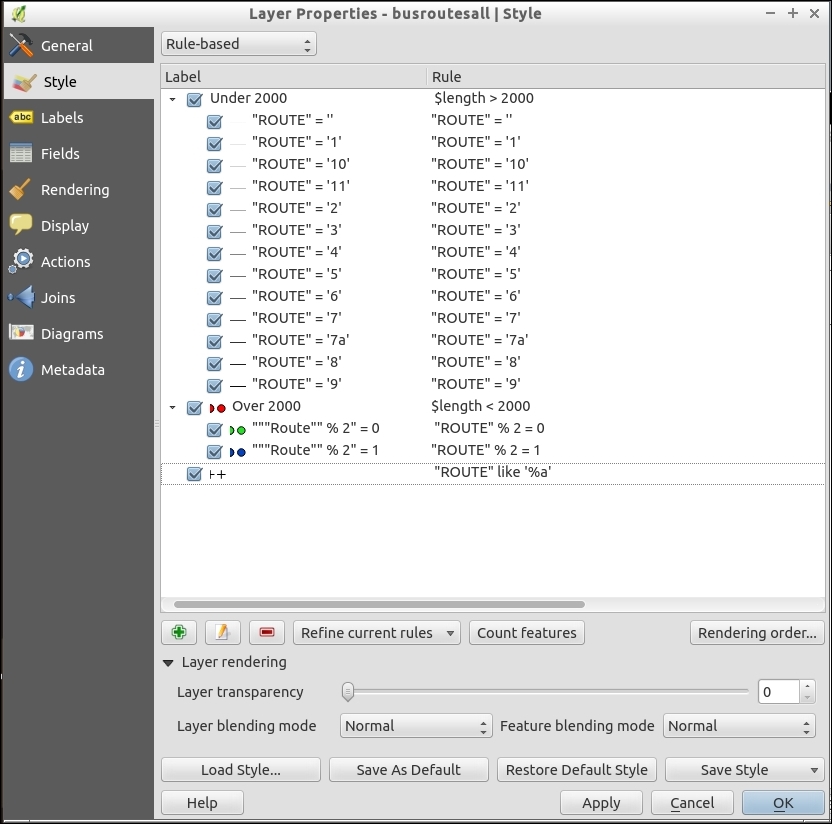Click Restore Default Style button
The width and height of the screenshot is (832, 824).
click(x=577, y=769)
